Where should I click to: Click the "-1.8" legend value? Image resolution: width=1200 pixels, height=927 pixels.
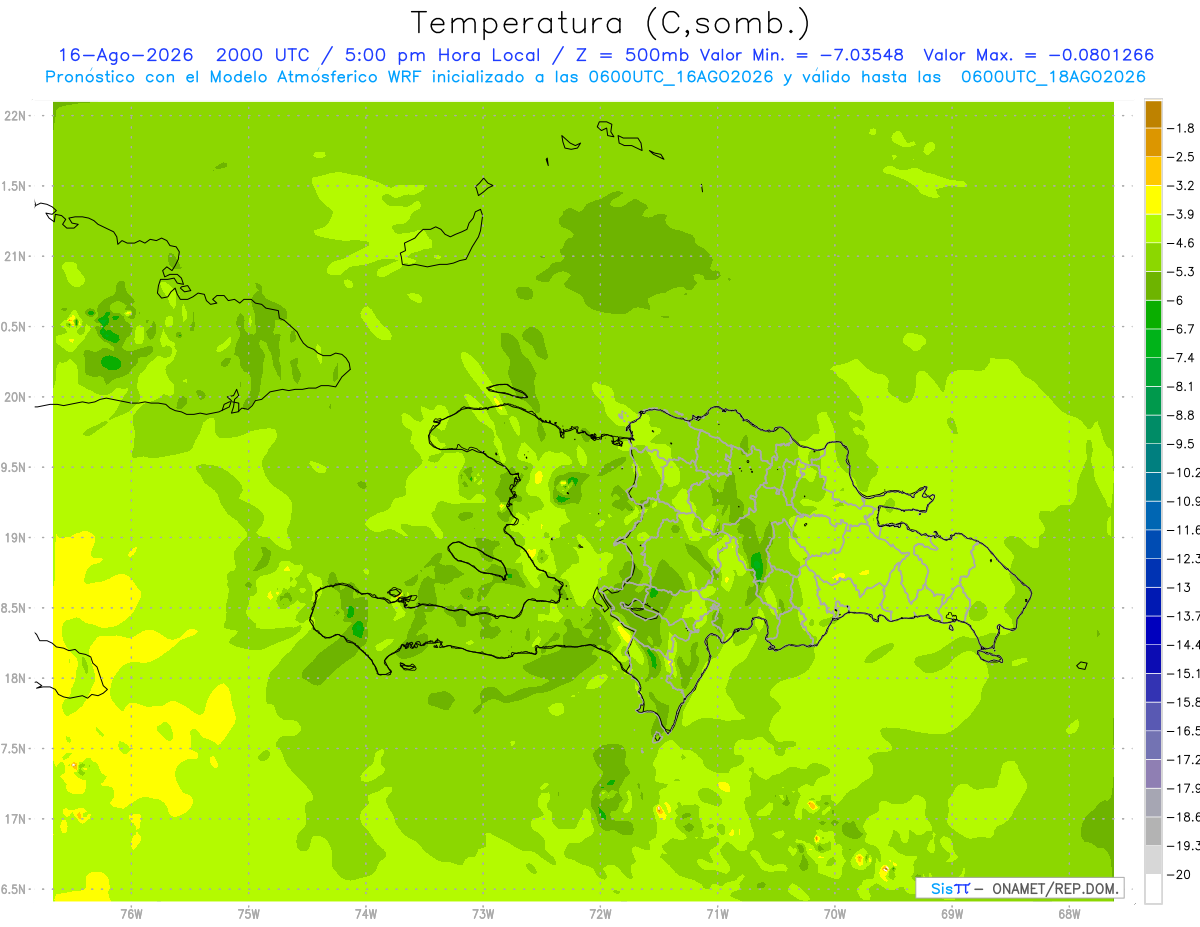click(x=1181, y=129)
